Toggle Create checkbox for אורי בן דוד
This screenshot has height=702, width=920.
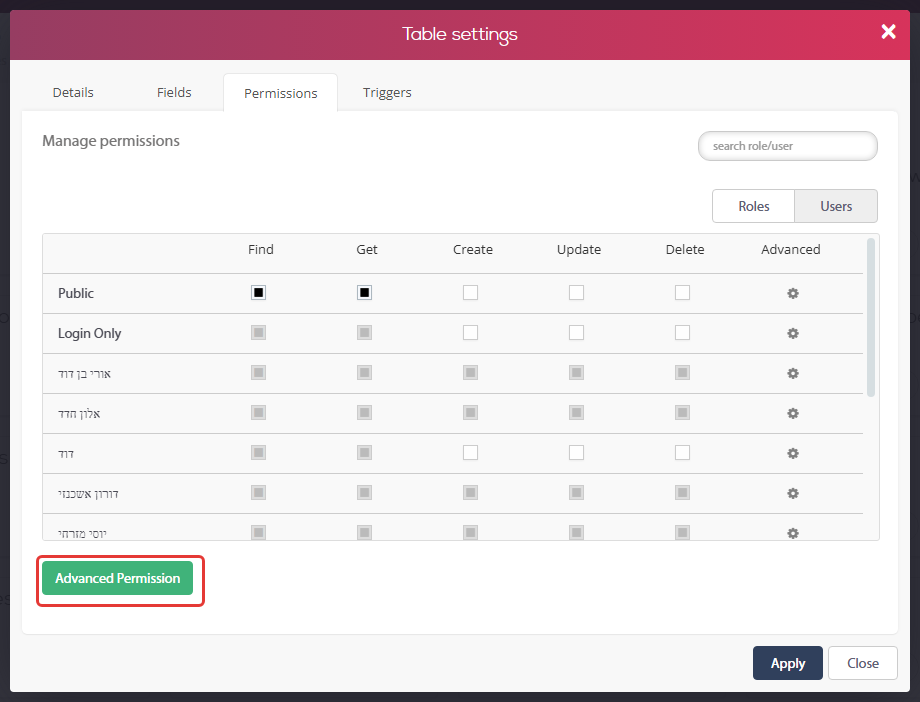(x=471, y=372)
